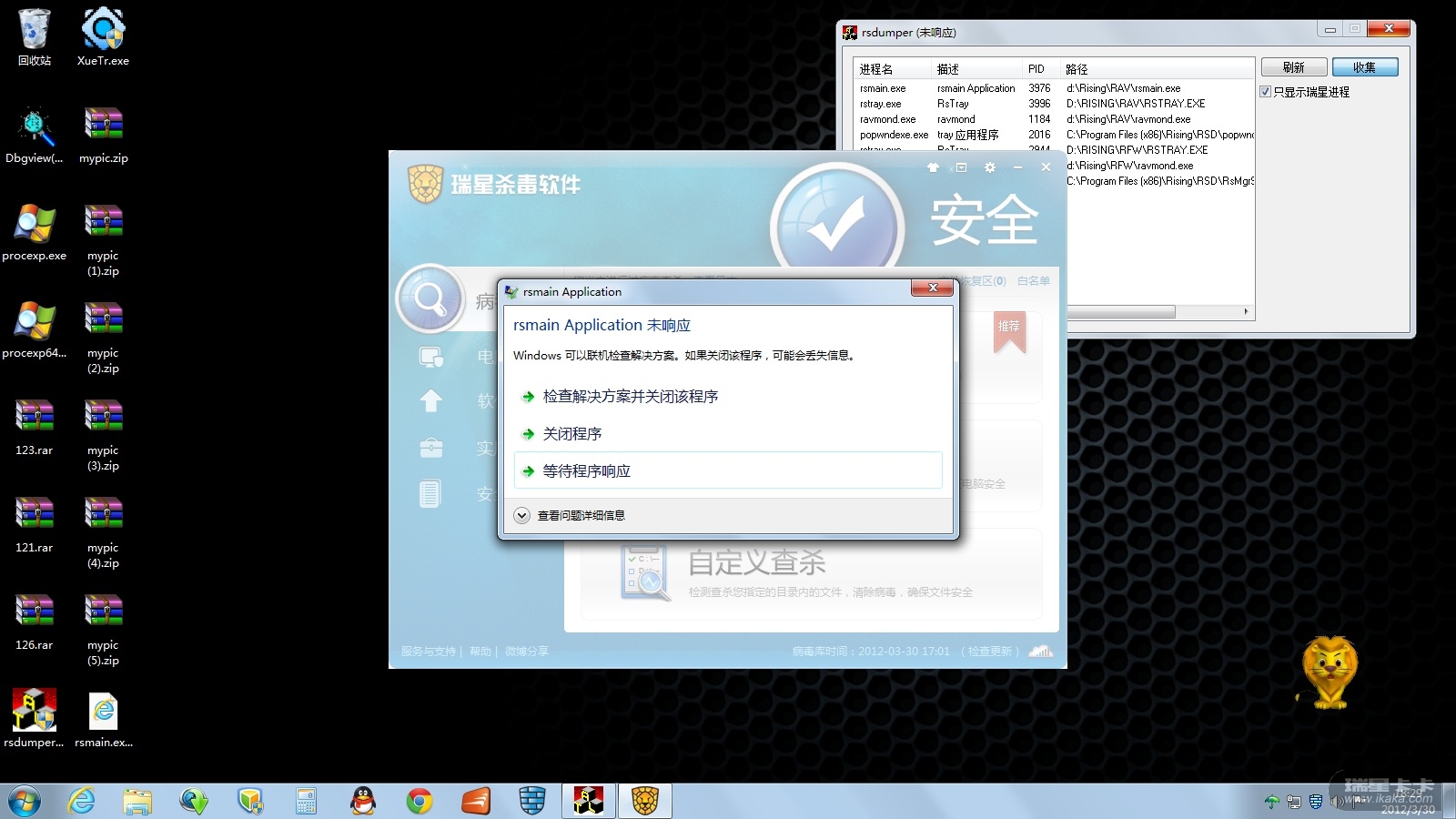Select rstray.exe row with PID 3996
Screen dimensions: 1456x819
click(1055, 104)
